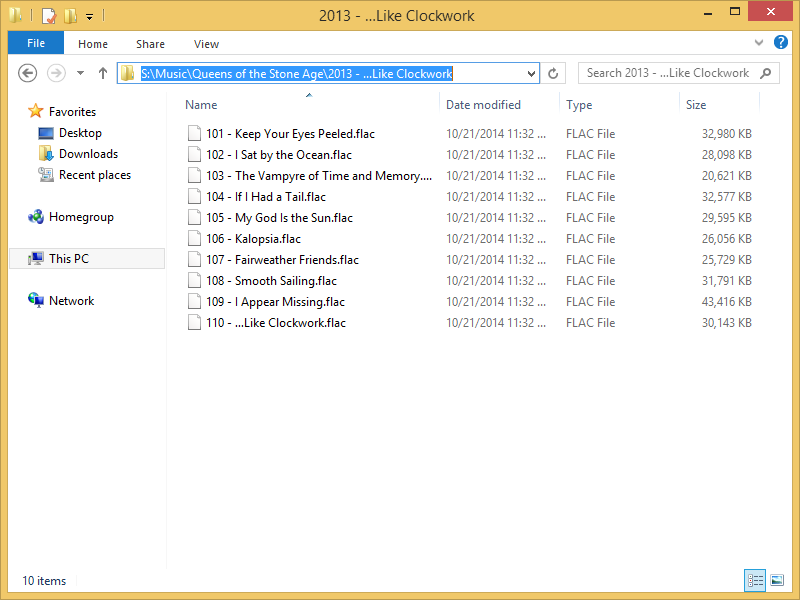
Task: Select file 102 - I Sat by the Ocean.flac
Action: point(279,155)
